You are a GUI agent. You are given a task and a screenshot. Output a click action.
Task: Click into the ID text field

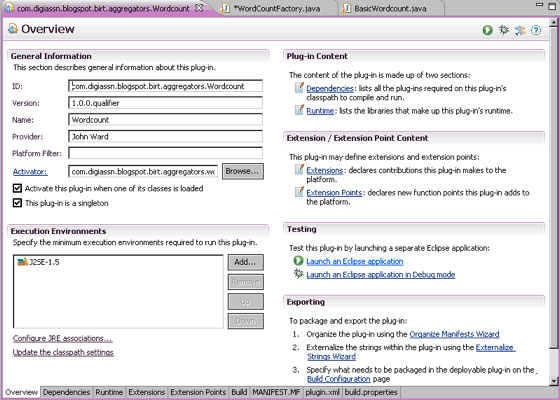[165, 86]
